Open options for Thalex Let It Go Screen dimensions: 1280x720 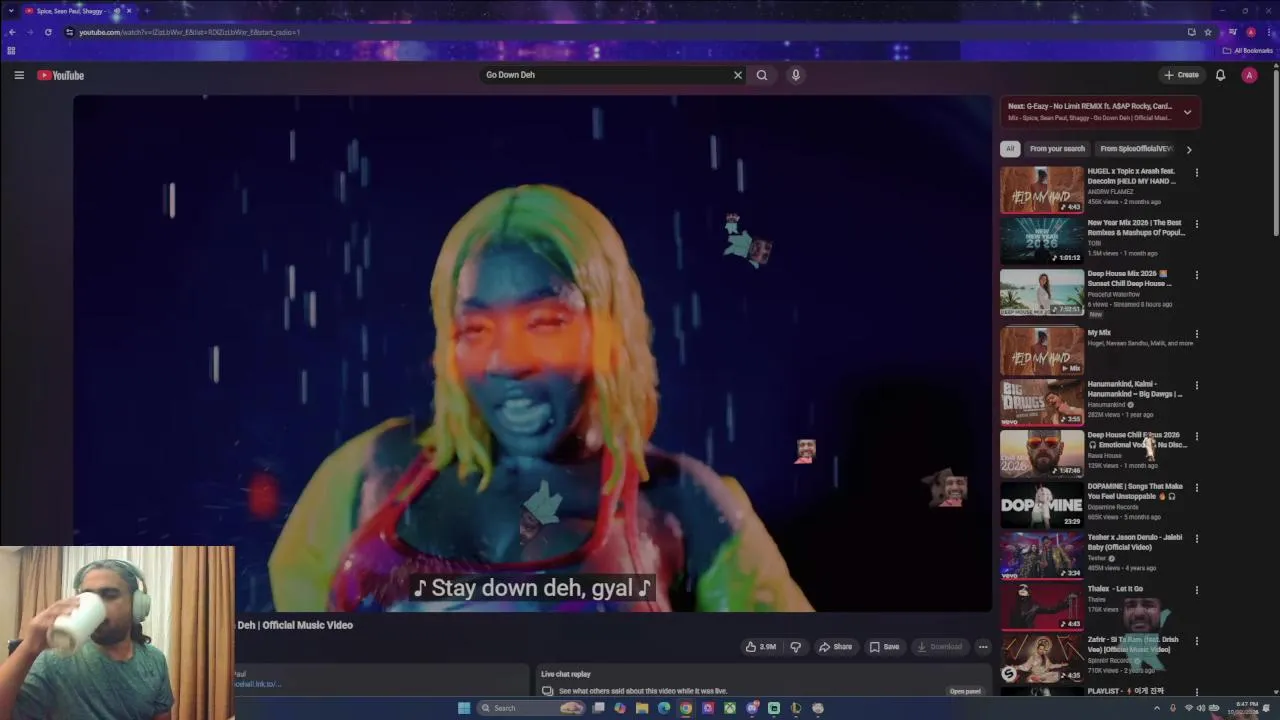click(1196, 590)
